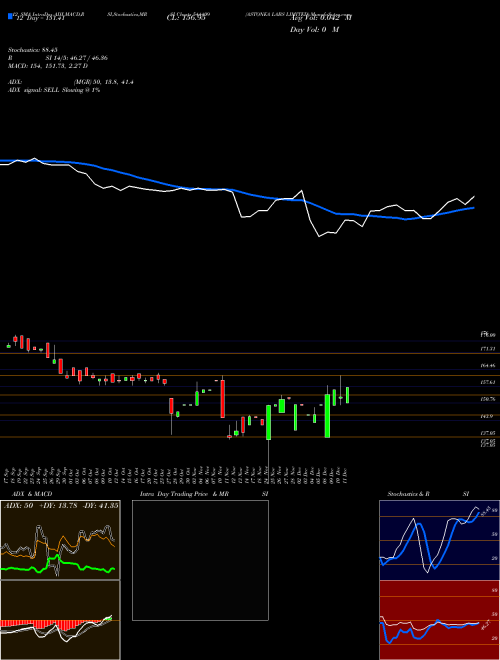Click the 164.46 price axis label
The width and height of the screenshot is (500, 660).
[x=489, y=366]
